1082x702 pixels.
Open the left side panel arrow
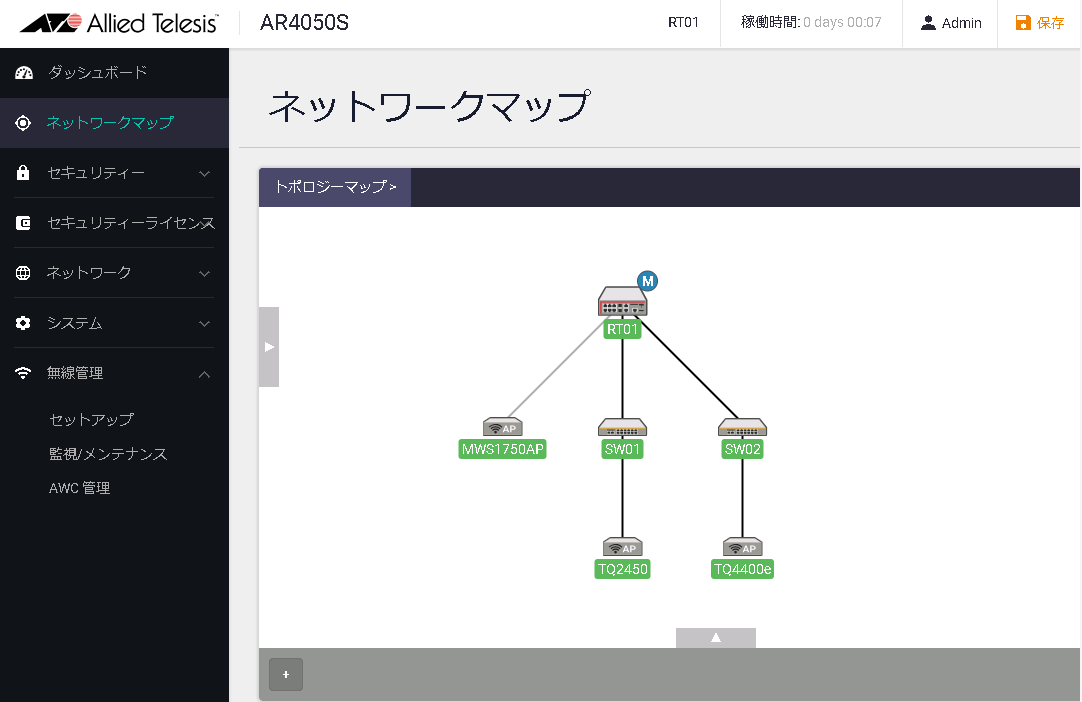269,347
